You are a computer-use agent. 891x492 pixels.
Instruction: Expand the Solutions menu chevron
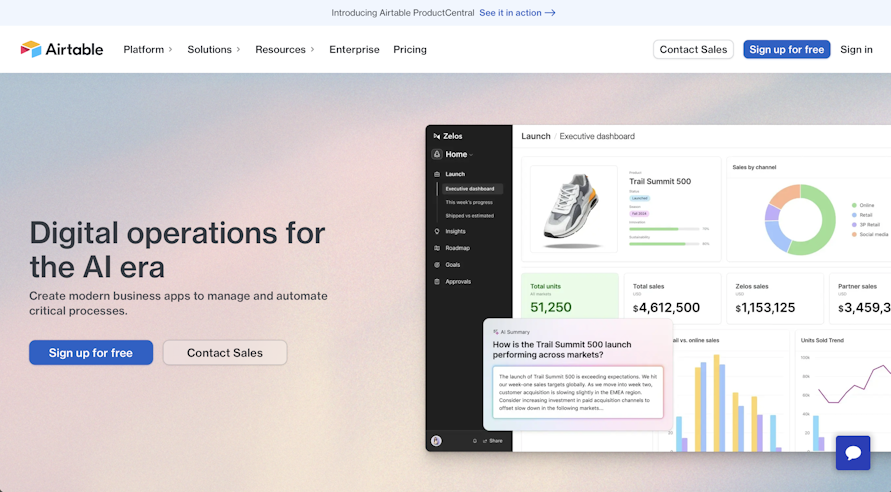238,49
